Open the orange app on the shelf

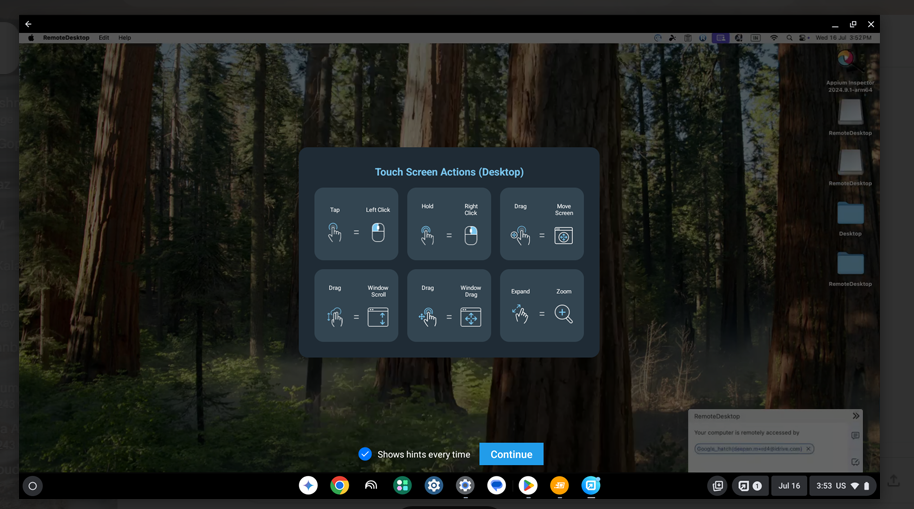coord(559,485)
